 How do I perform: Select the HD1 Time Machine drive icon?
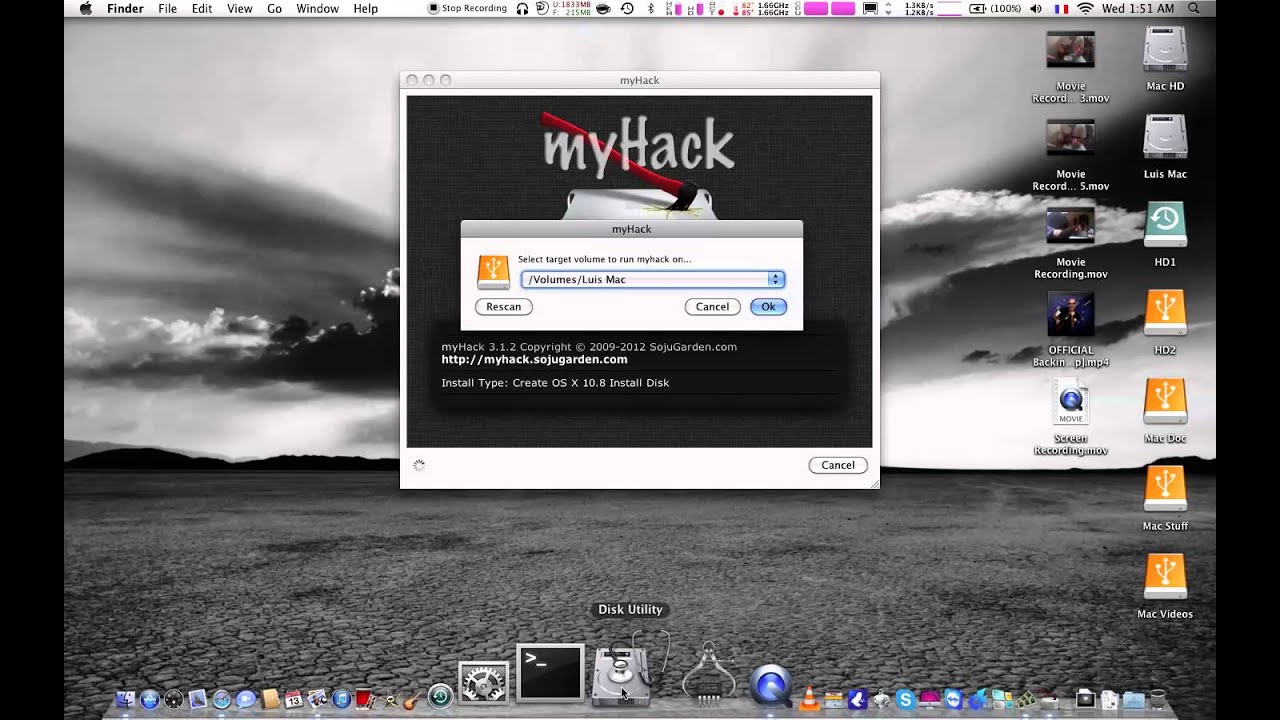click(1165, 226)
